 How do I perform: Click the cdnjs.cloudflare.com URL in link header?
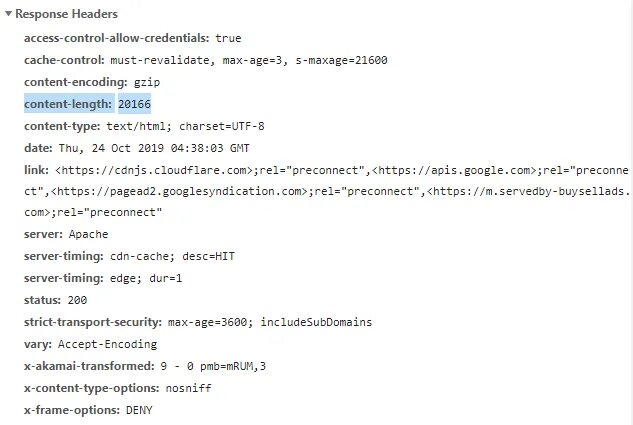(x=154, y=170)
